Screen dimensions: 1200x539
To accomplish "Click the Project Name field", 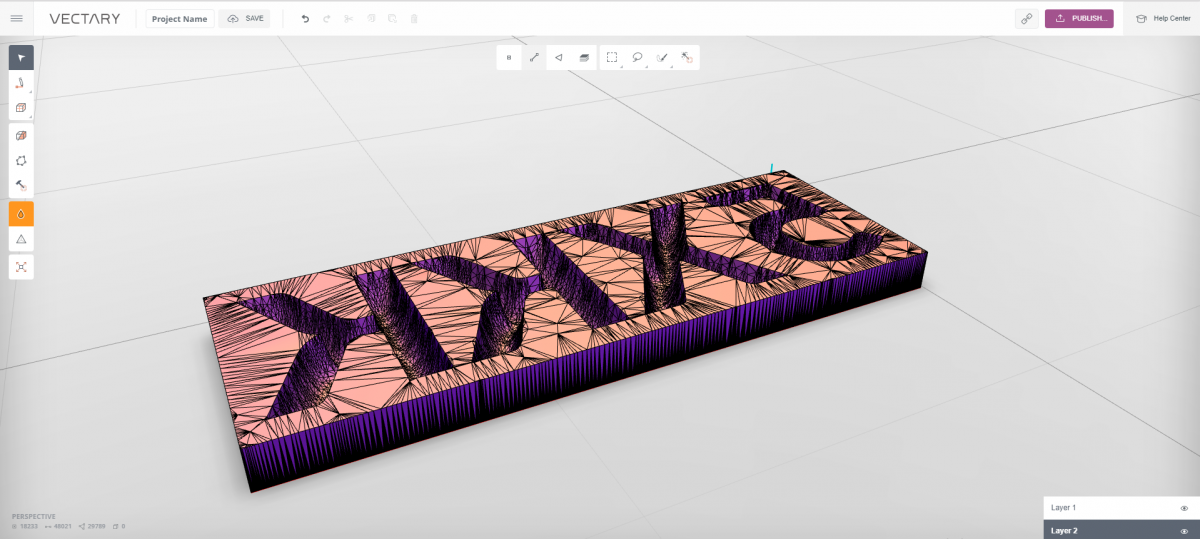I will [x=180, y=19].
